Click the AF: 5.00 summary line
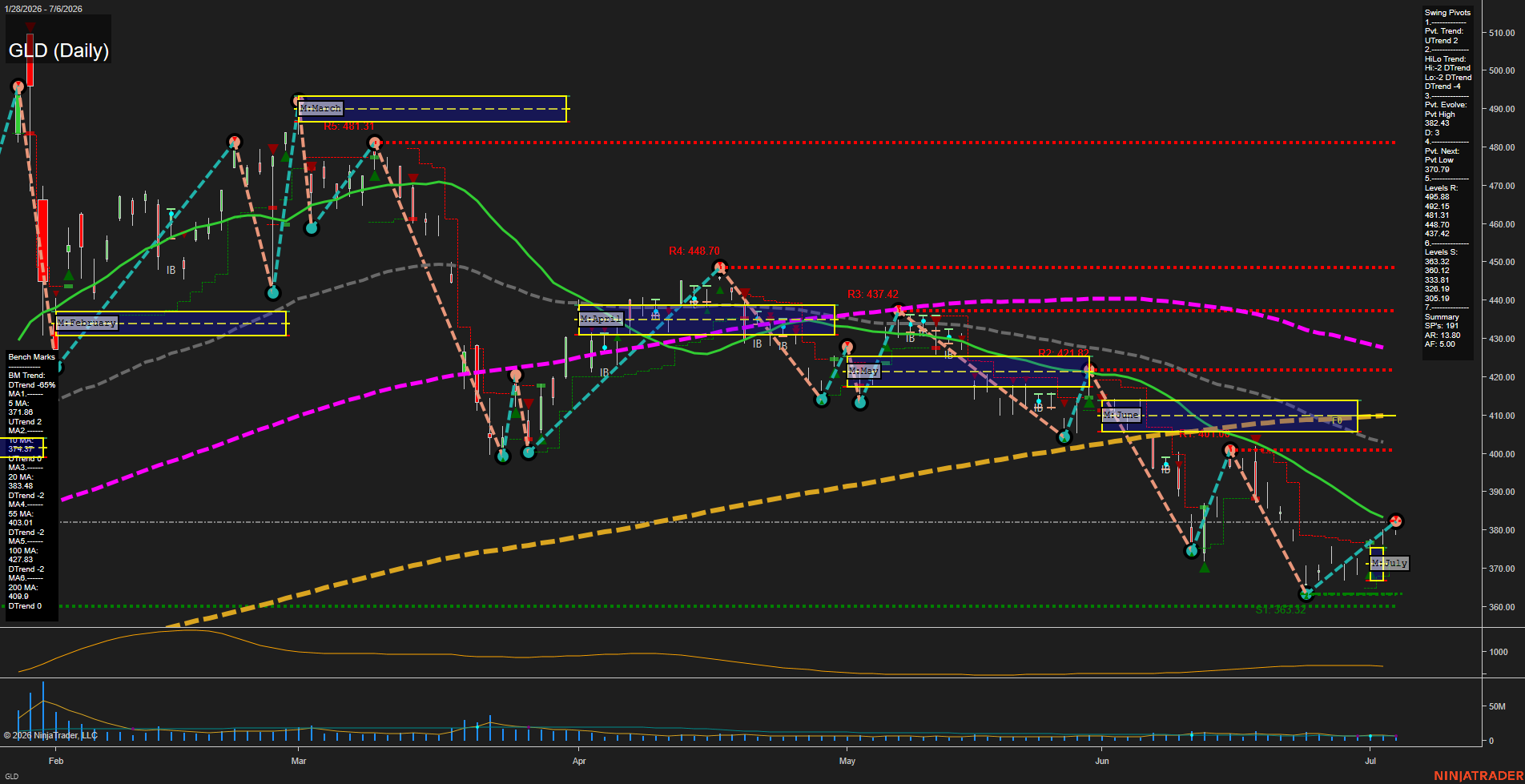Image resolution: width=1525 pixels, height=784 pixels. (x=1440, y=344)
